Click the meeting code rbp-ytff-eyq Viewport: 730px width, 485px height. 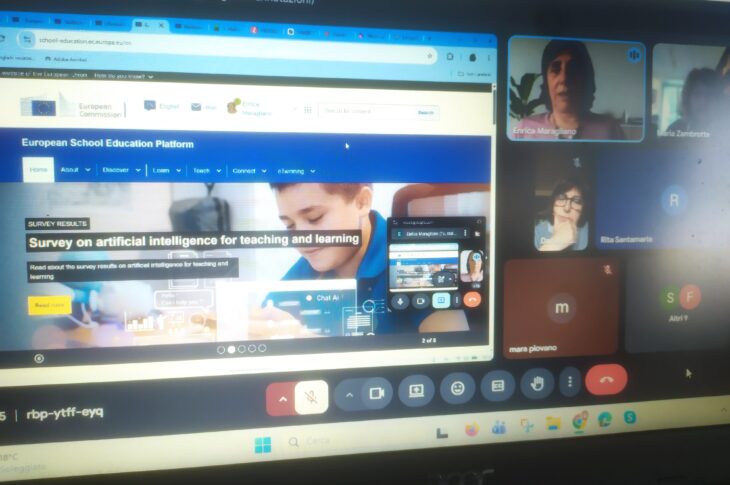pyautogui.click(x=65, y=413)
